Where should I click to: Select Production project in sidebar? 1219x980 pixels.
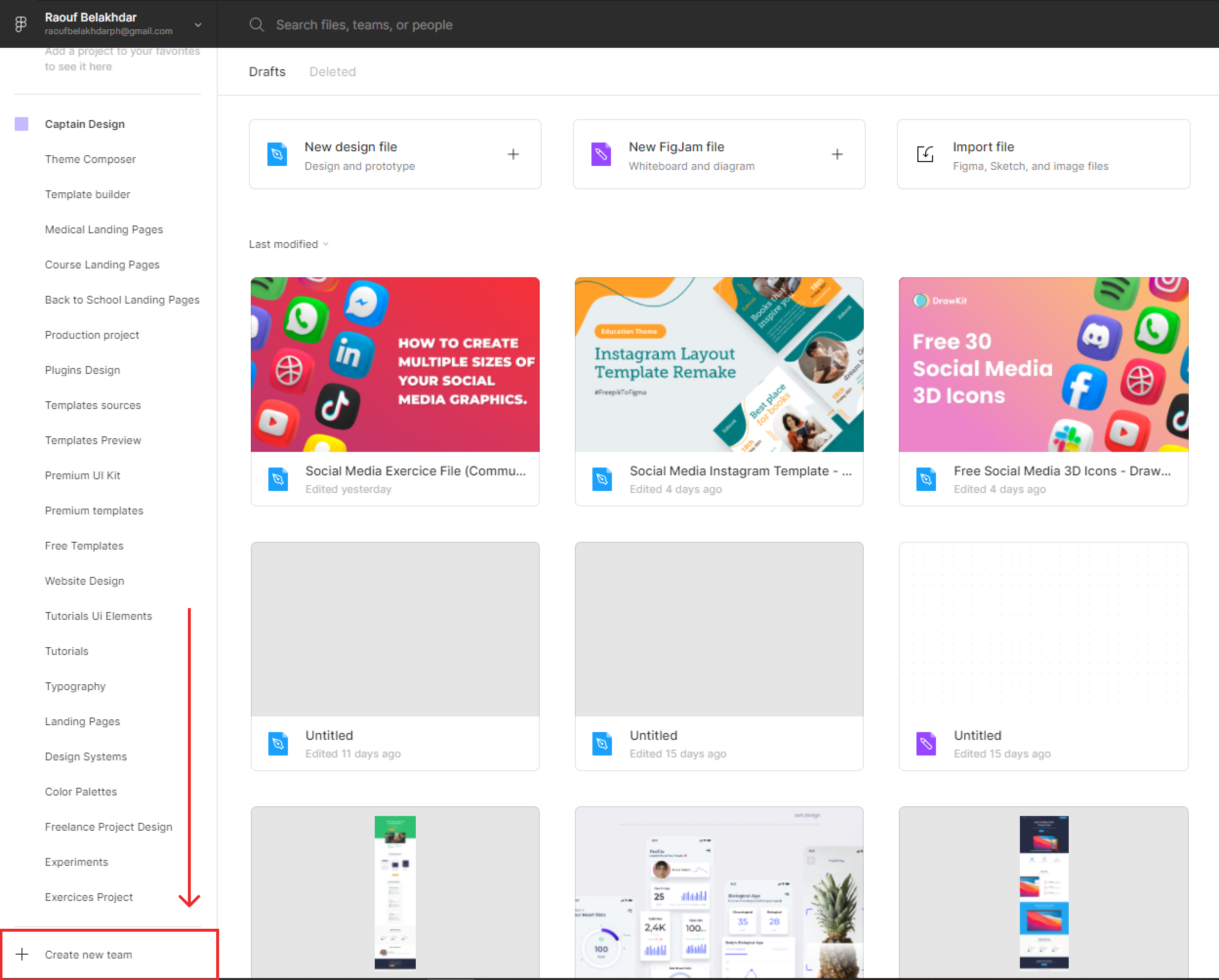click(92, 334)
